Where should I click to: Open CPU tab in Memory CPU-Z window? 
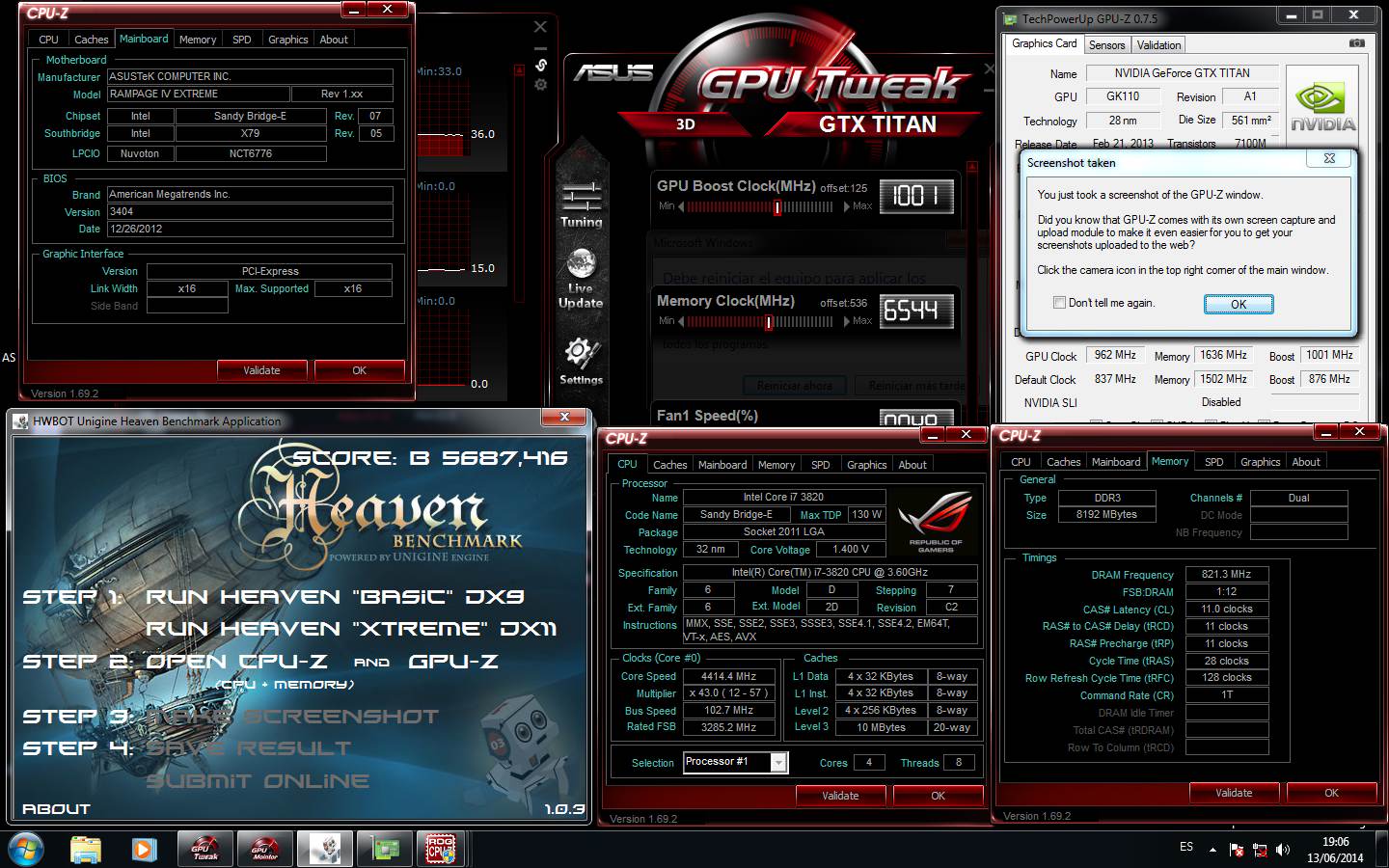coord(1021,462)
